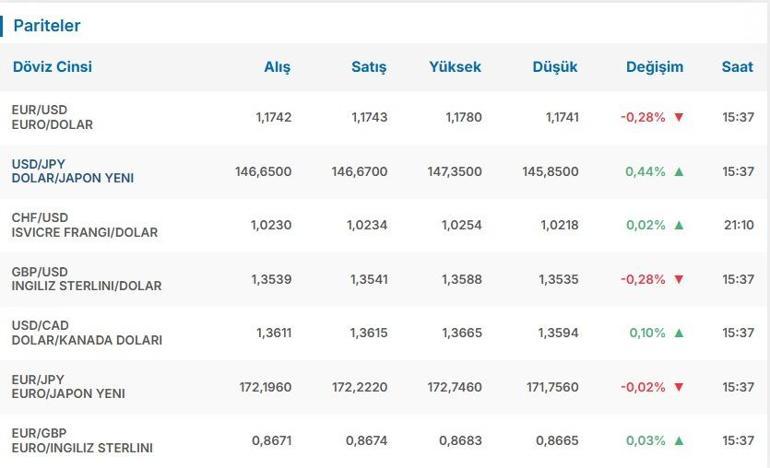Select the CHF/USD Isvicre Frangi/Dolar row
Image resolution: width=770 pixels, height=468 pixels.
click(x=385, y=225)
